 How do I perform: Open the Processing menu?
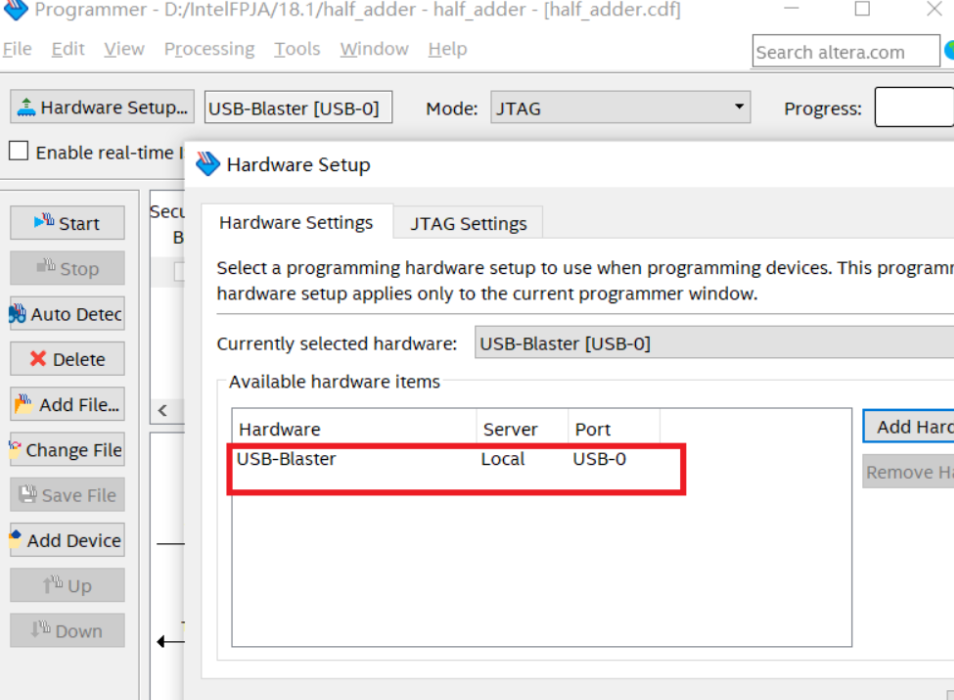pyautogui.click(x=209, y=49)
